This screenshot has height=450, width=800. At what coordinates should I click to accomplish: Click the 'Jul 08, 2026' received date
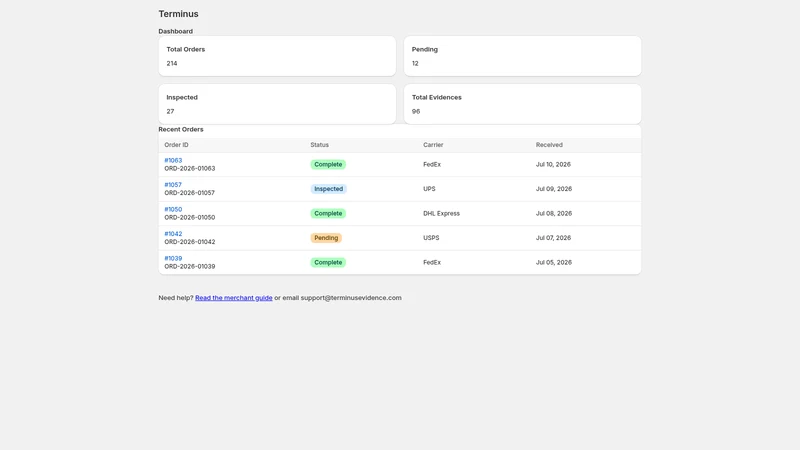pyautogui.click(x=554, y=213)
